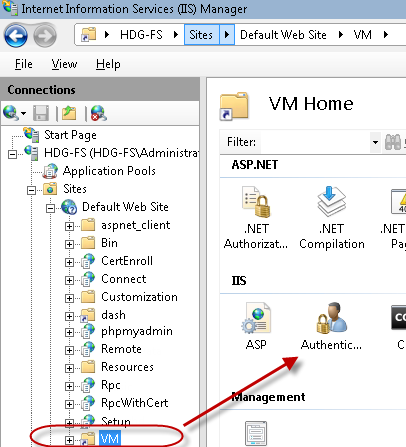Click the CertEnroll application icon
The height and width of the screenshot is (447, 406).
[88, 261]
